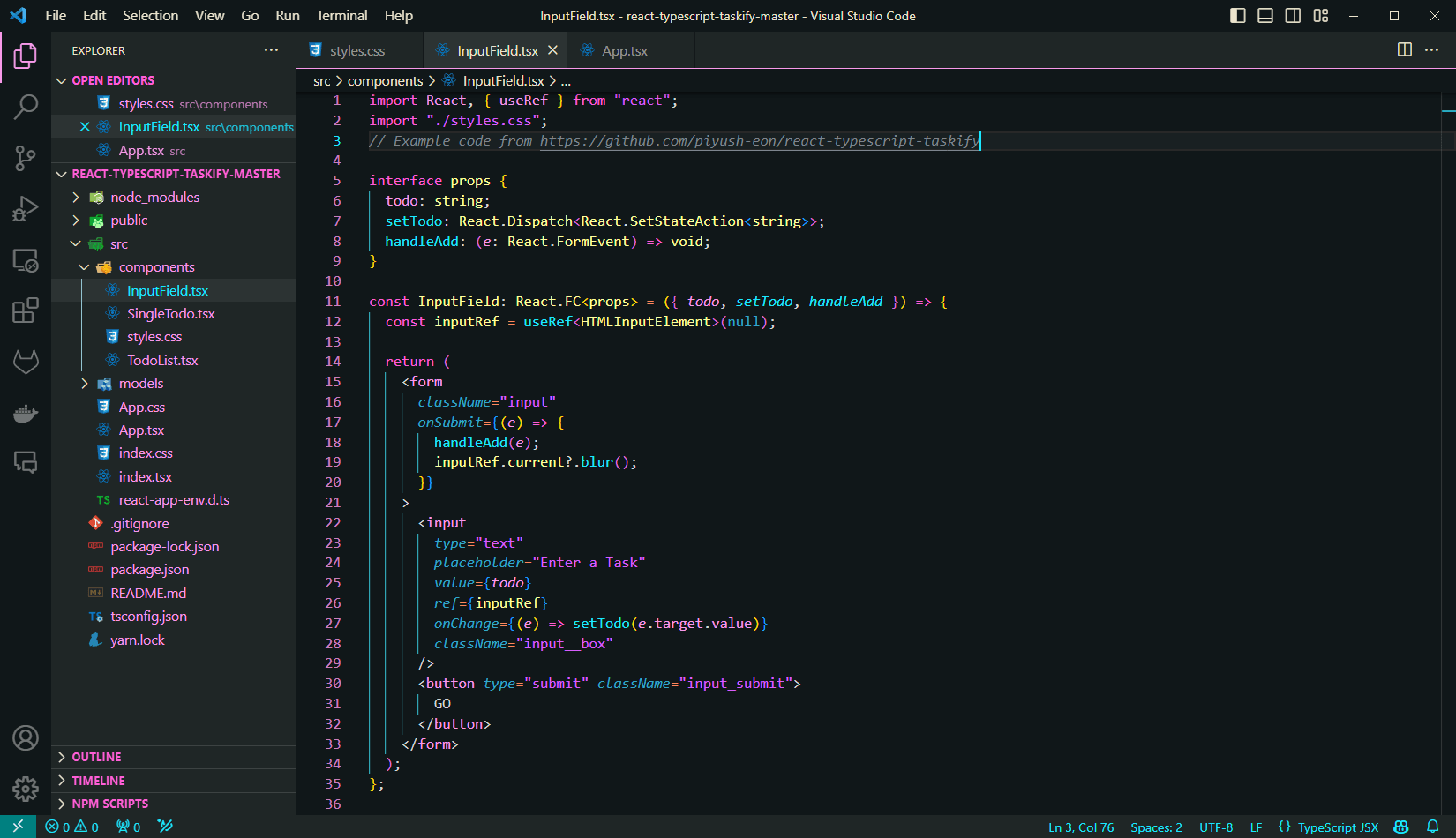The image size is (1456, 838).
Task: Open the Docker view in activity bar
Action: pyautogui.click(x=26, y=412)
